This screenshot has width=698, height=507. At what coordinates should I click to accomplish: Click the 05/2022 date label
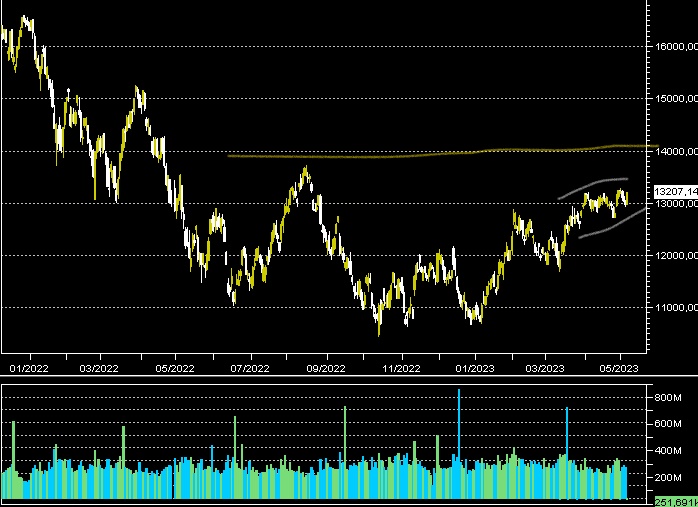coord(175,369)
